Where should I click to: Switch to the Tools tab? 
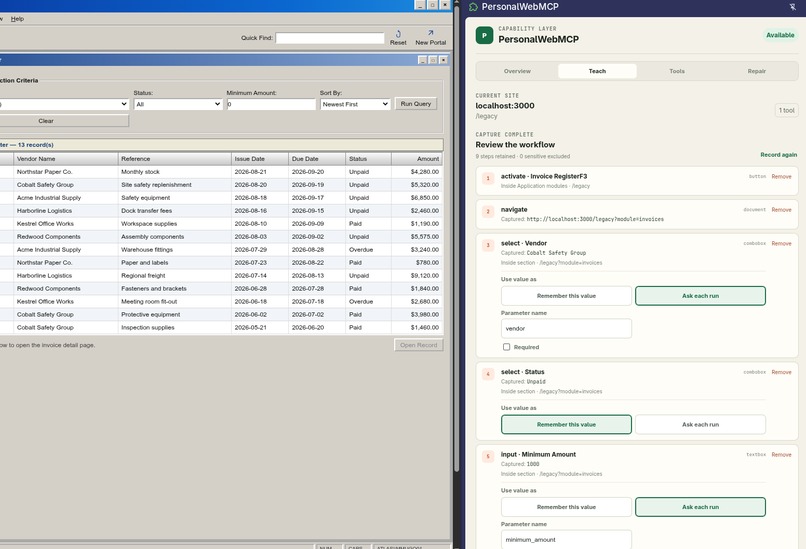676,71
